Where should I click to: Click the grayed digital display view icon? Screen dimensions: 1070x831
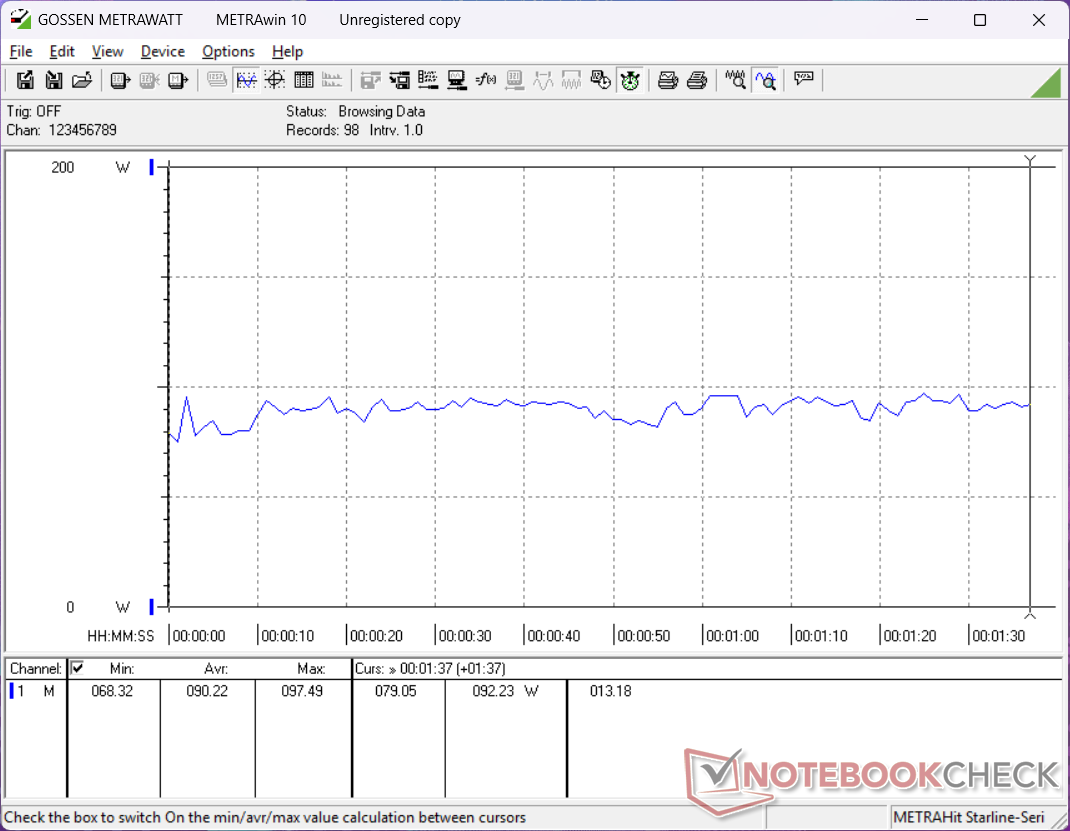pos(217,81)
